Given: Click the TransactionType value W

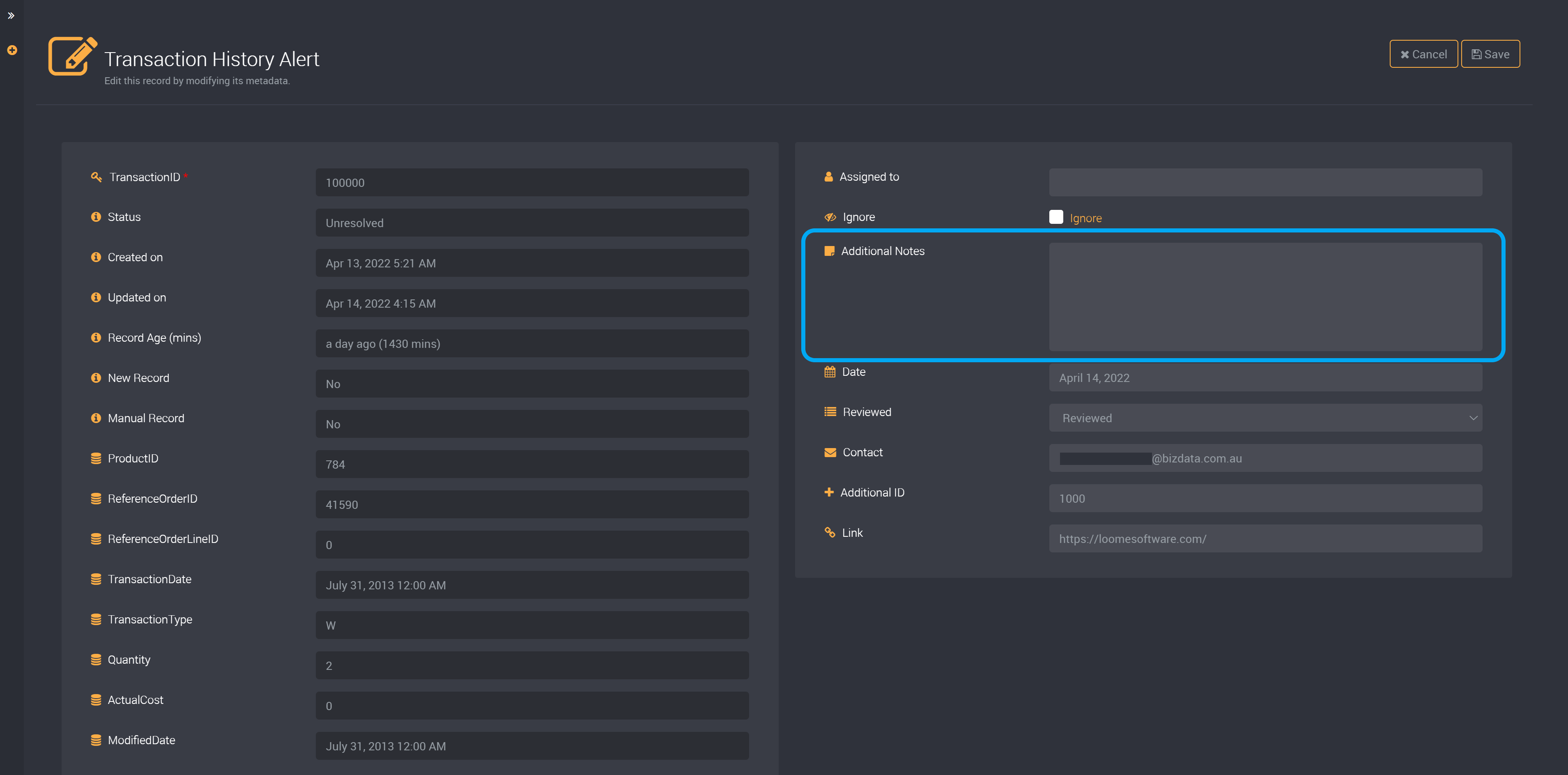Looking at the screenshot, I should click(532, 625).
